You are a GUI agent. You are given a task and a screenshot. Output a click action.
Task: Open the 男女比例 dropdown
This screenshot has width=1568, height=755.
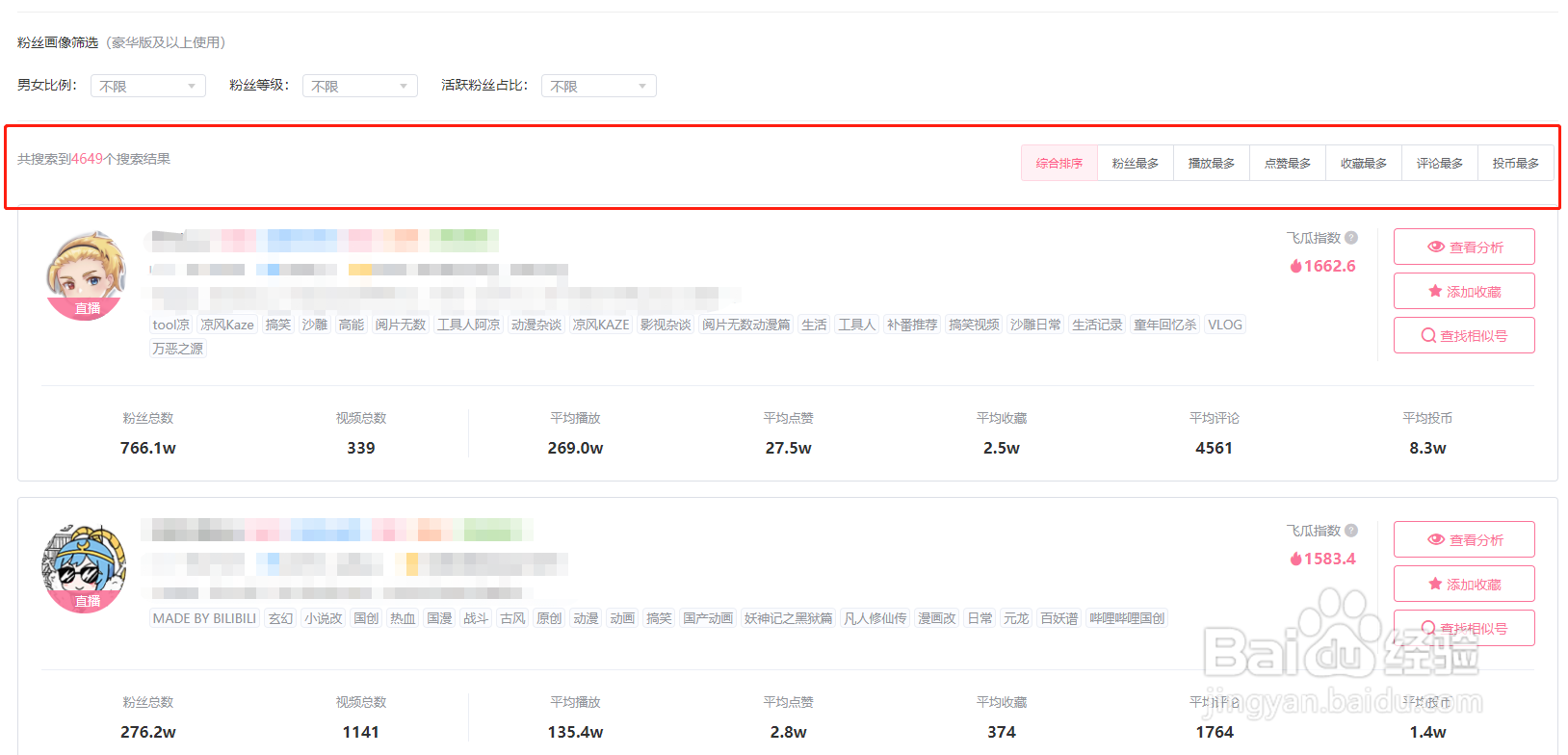click(x=148, y=86)
